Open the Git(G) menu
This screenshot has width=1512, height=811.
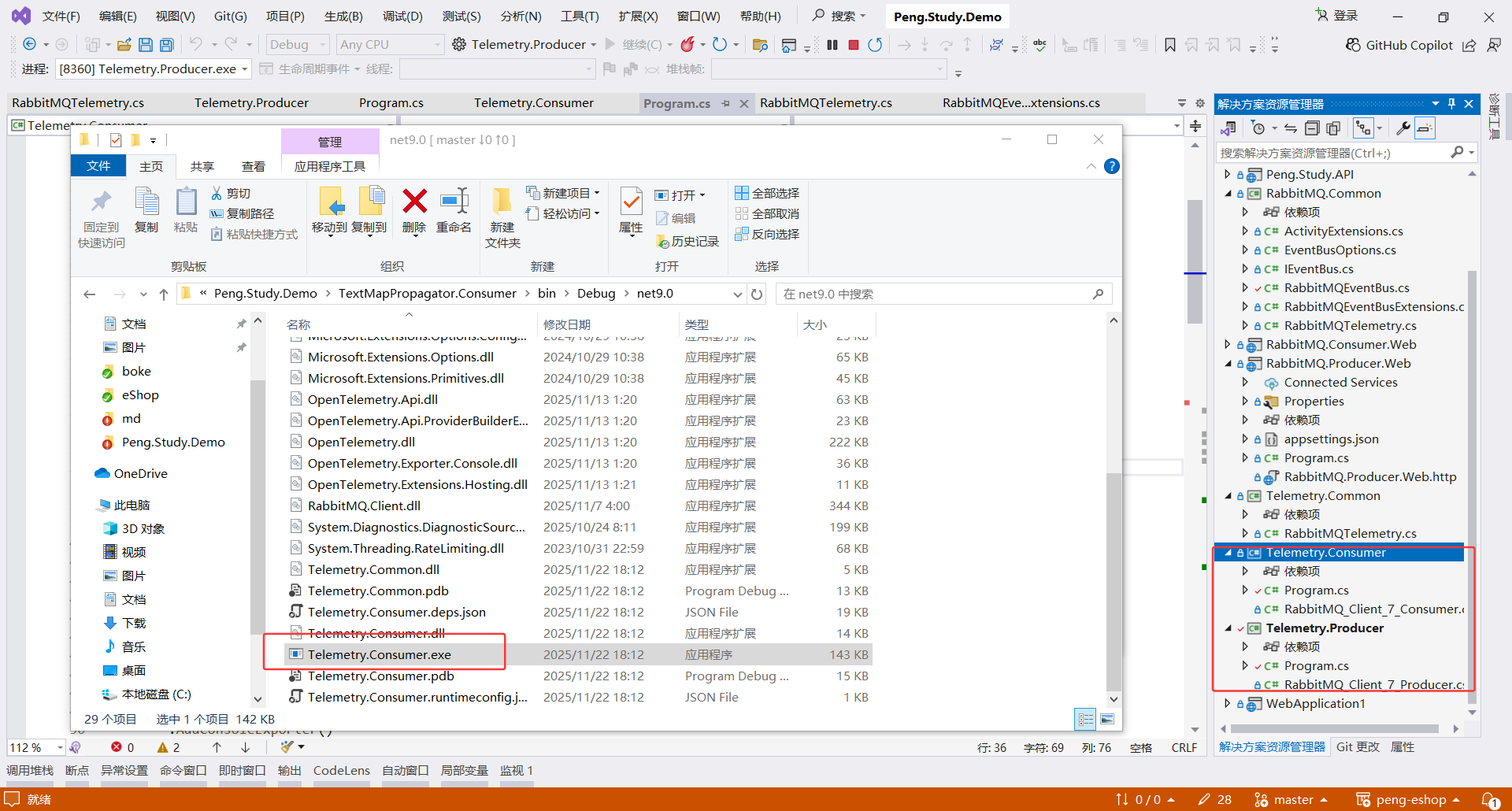(x=230, y=17)
